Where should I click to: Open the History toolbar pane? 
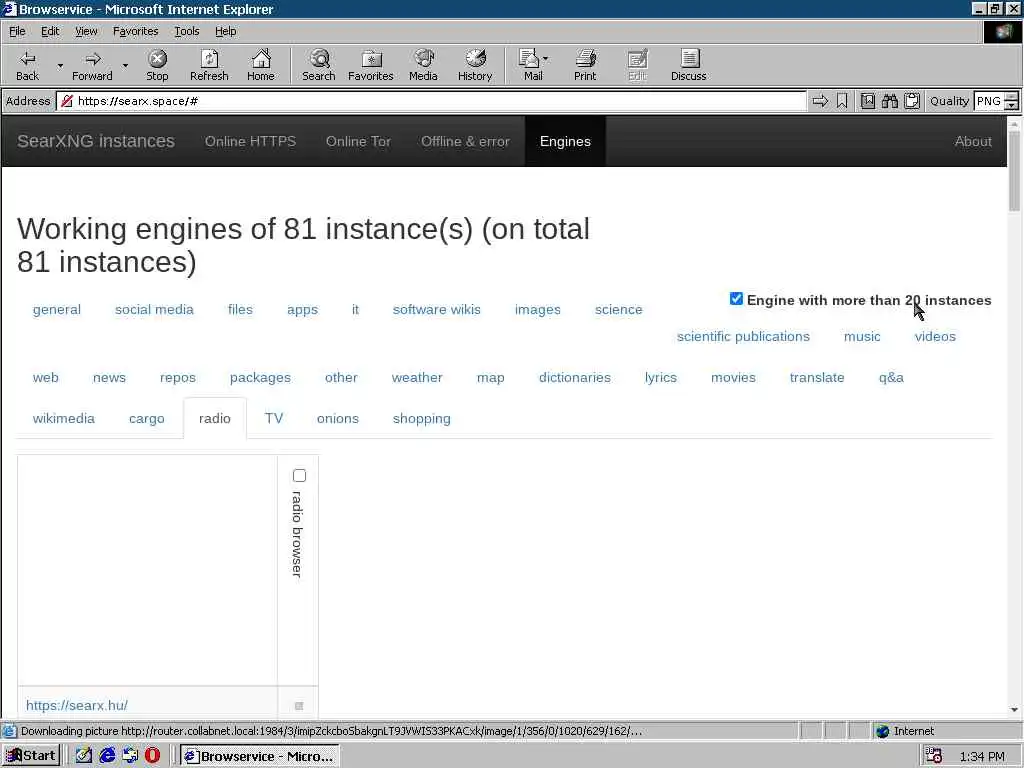tap(475, 65)
